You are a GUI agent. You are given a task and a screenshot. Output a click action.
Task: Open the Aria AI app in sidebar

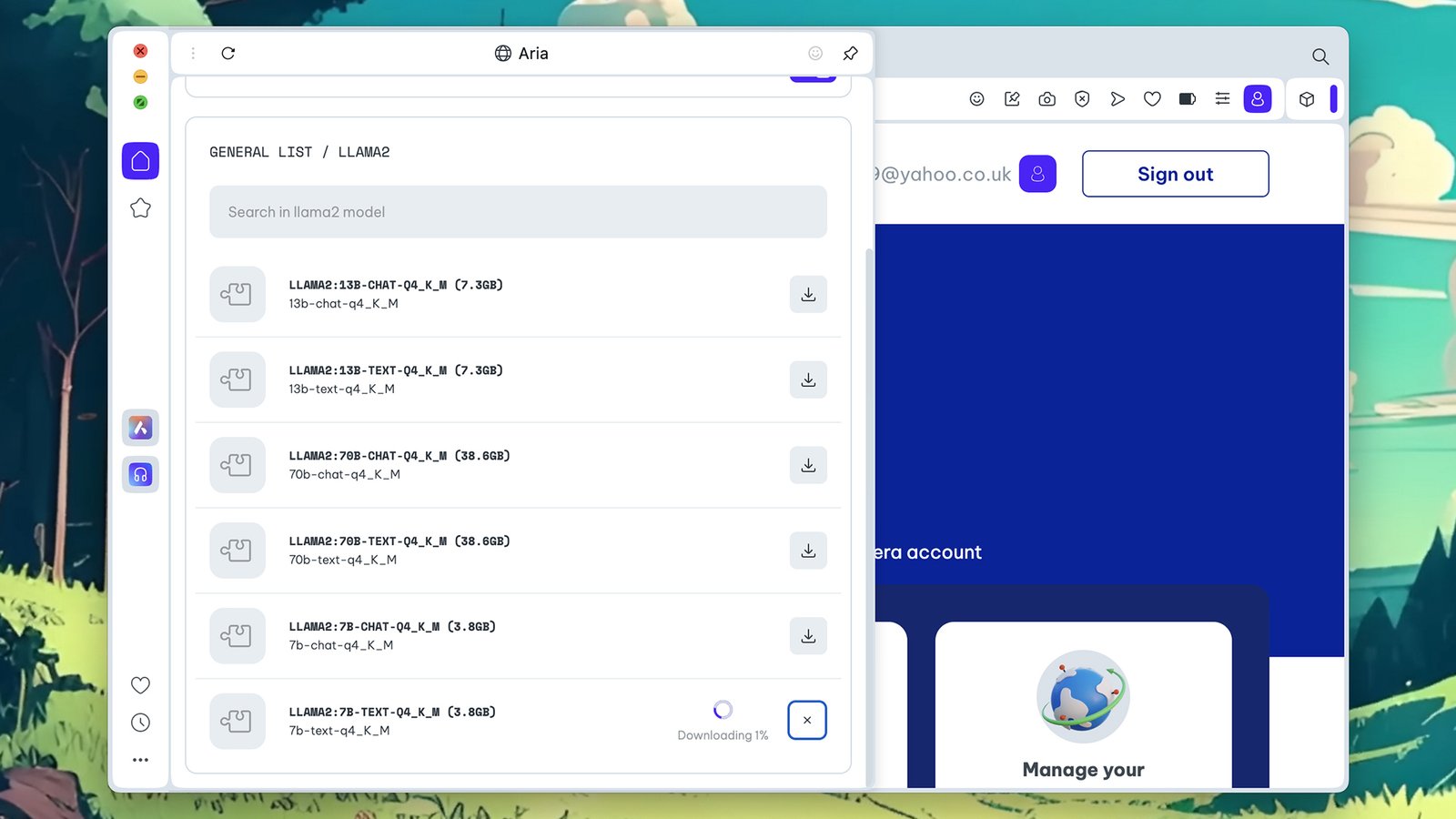[140, 428]
